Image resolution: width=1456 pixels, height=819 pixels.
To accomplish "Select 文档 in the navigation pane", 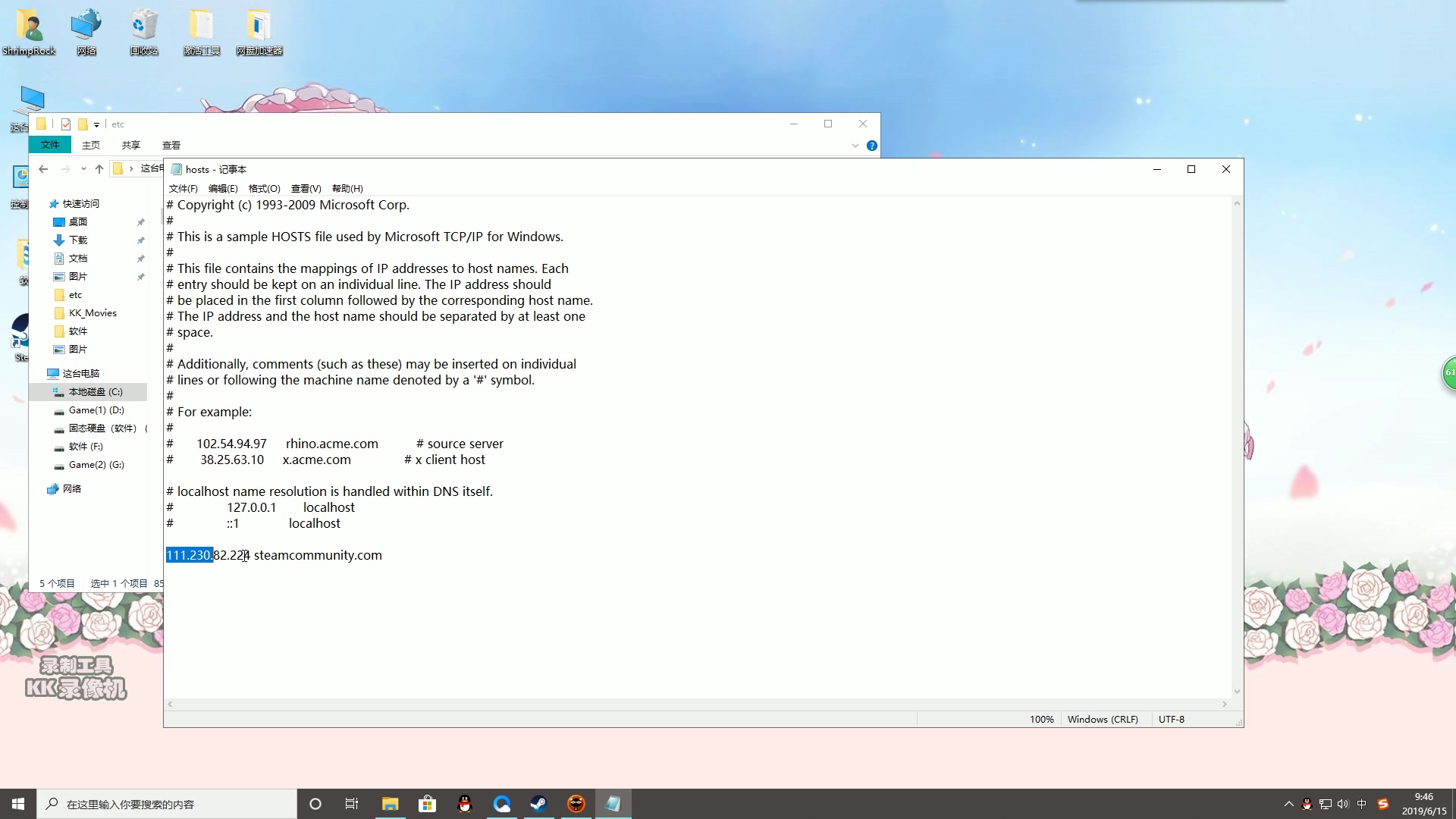I will pos(78,259).
